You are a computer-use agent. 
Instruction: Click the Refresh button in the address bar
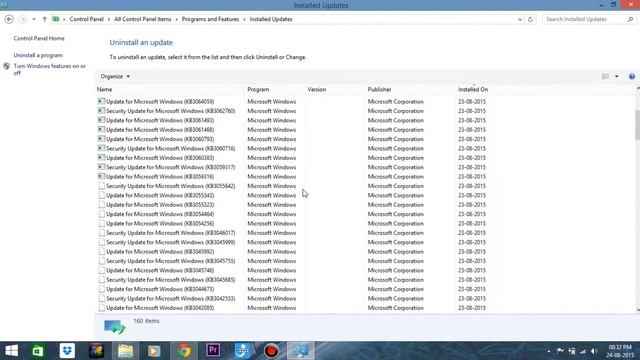pyautogui.click(x=530, y=19)
